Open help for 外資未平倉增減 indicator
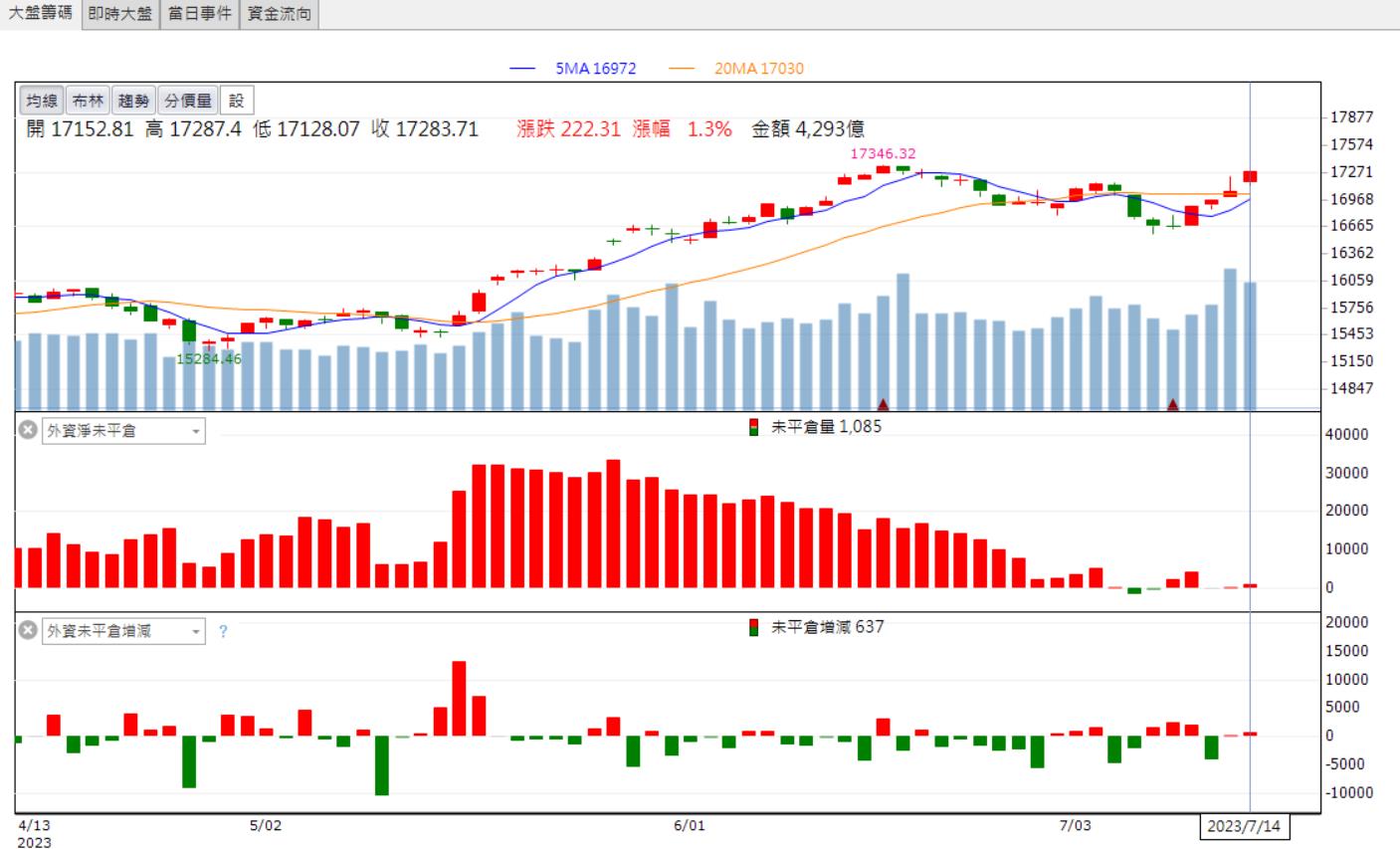Screen dimensions: 1400x849 coord(223,631)
